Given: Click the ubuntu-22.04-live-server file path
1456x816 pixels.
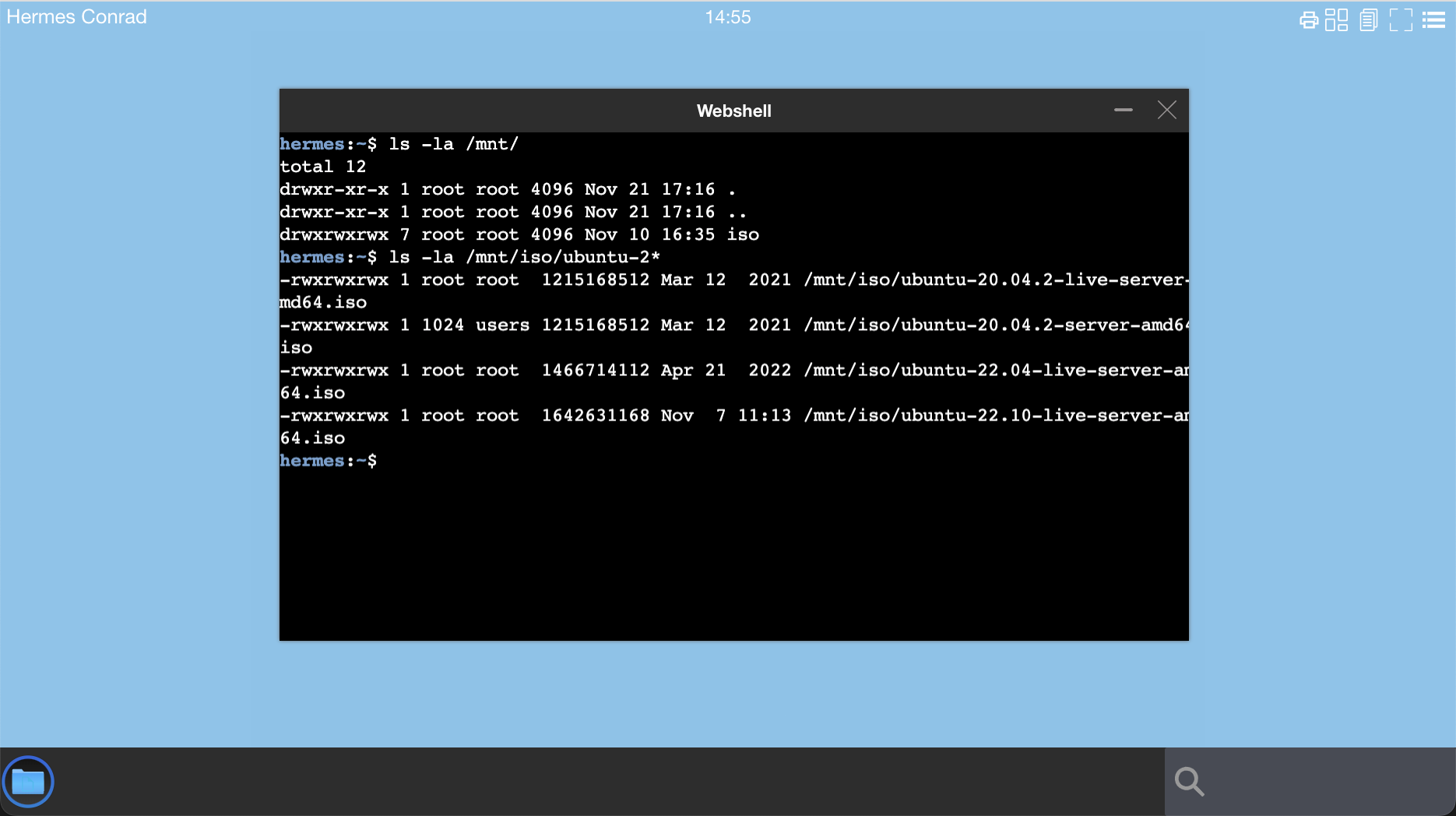Looking at the screenshot, I should pyautogui.click(x=996, y=370).
